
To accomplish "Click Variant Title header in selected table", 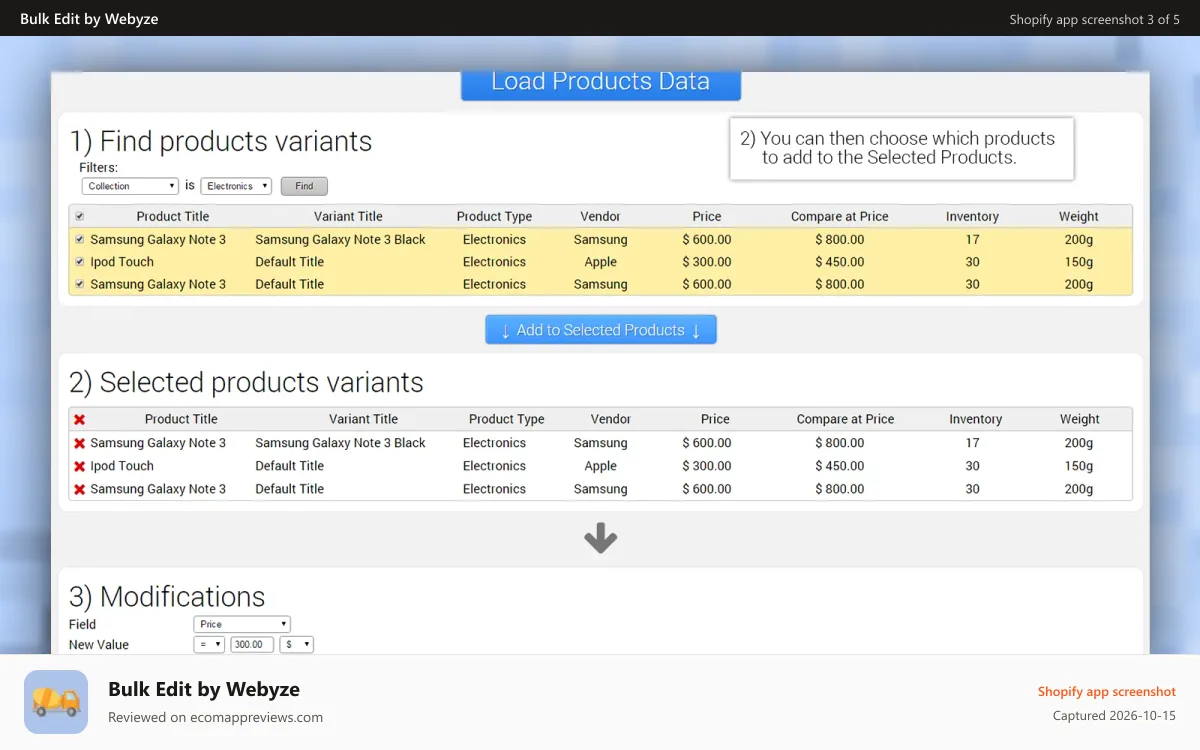I will click(x=363, y=419).
